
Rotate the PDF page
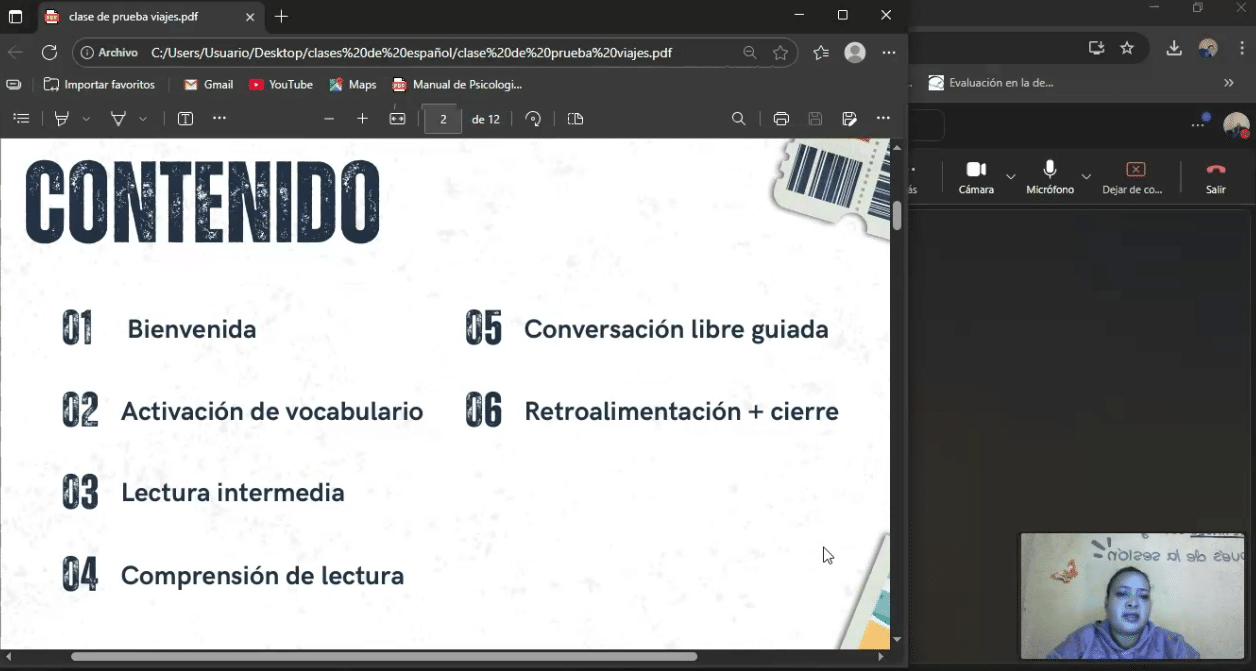pos(533,119)
